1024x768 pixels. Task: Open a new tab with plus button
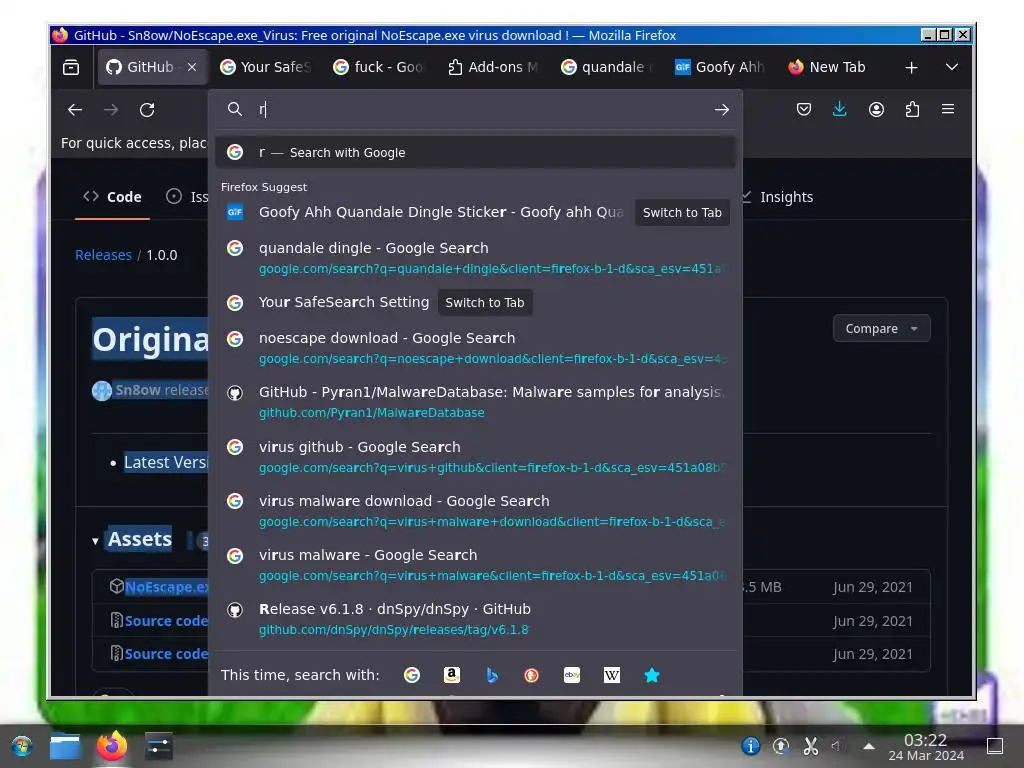[911, 67]
